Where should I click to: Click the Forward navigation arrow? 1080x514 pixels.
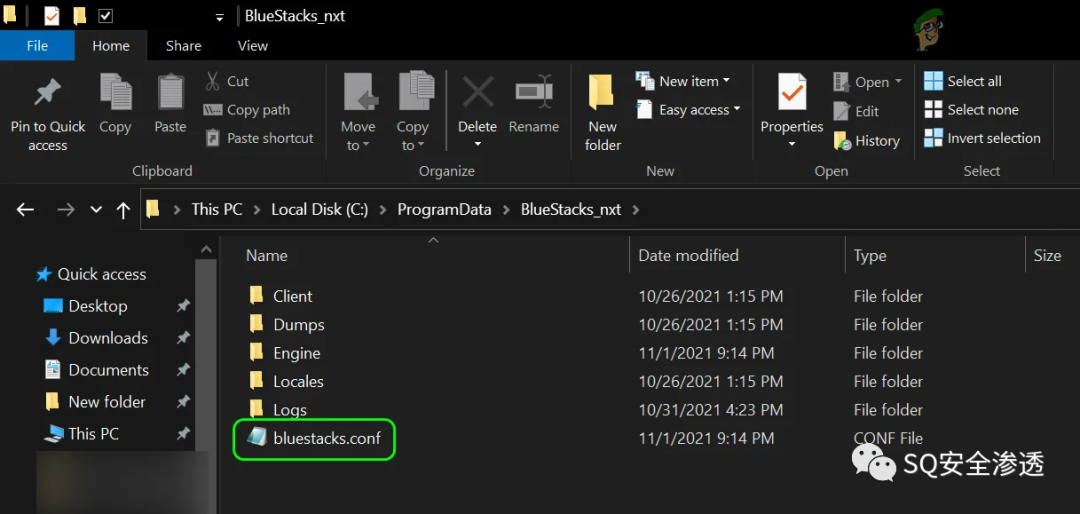pos(66,209)
